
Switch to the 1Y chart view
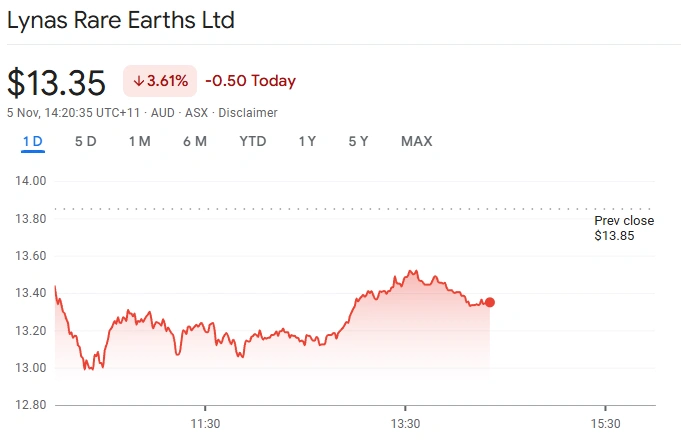[x=307, y=141]
